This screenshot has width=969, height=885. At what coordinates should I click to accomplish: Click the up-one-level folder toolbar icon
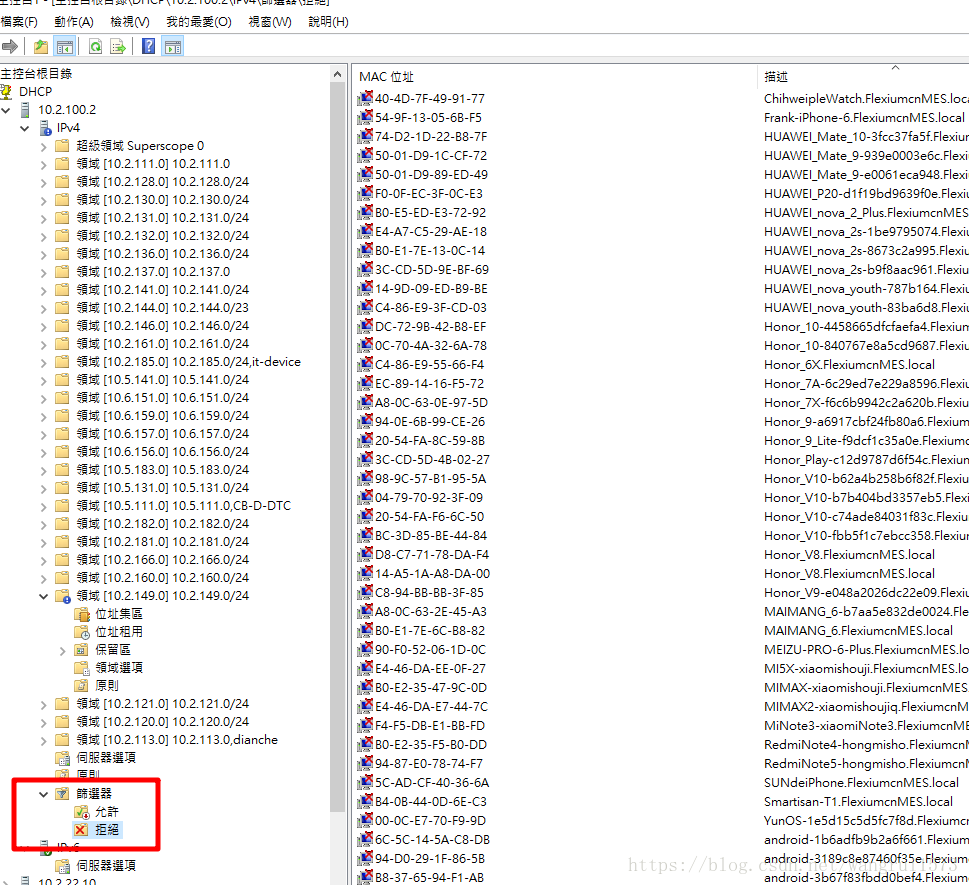pyautogui.click(x=41, y=46)
